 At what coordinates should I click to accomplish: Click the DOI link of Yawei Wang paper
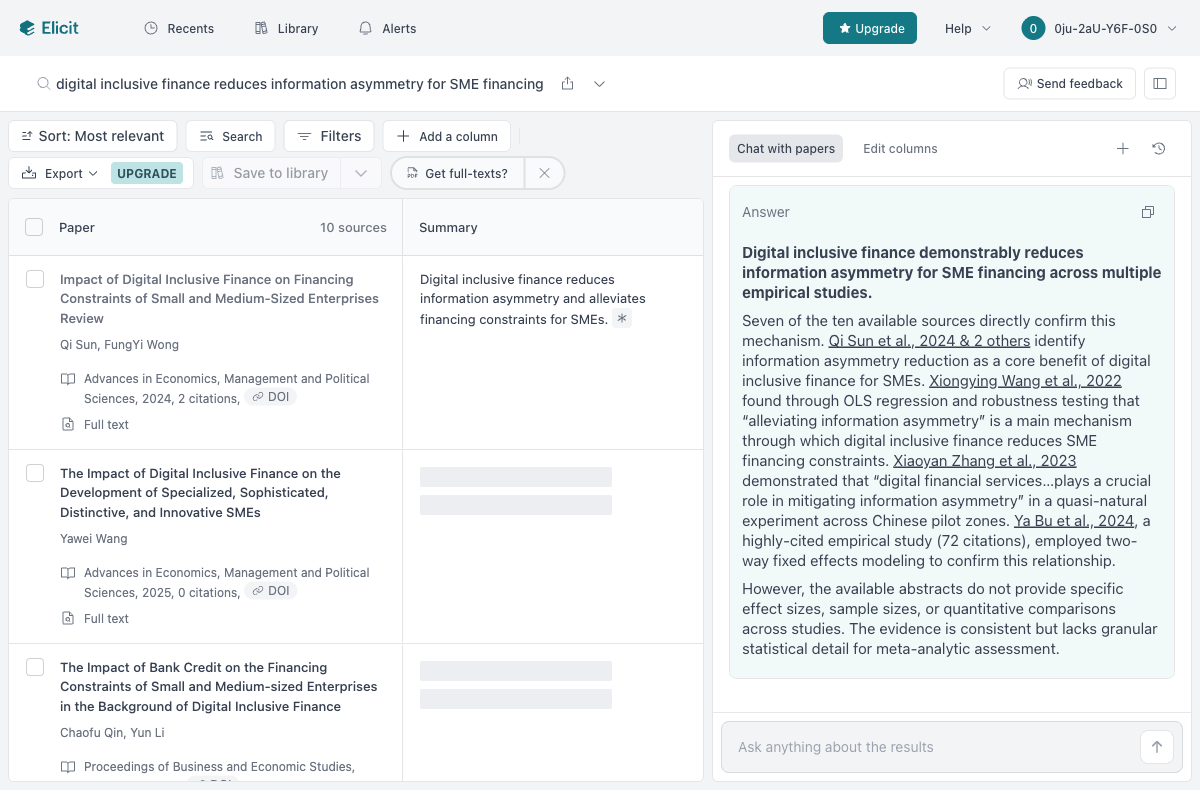click(x=271, y=591)
